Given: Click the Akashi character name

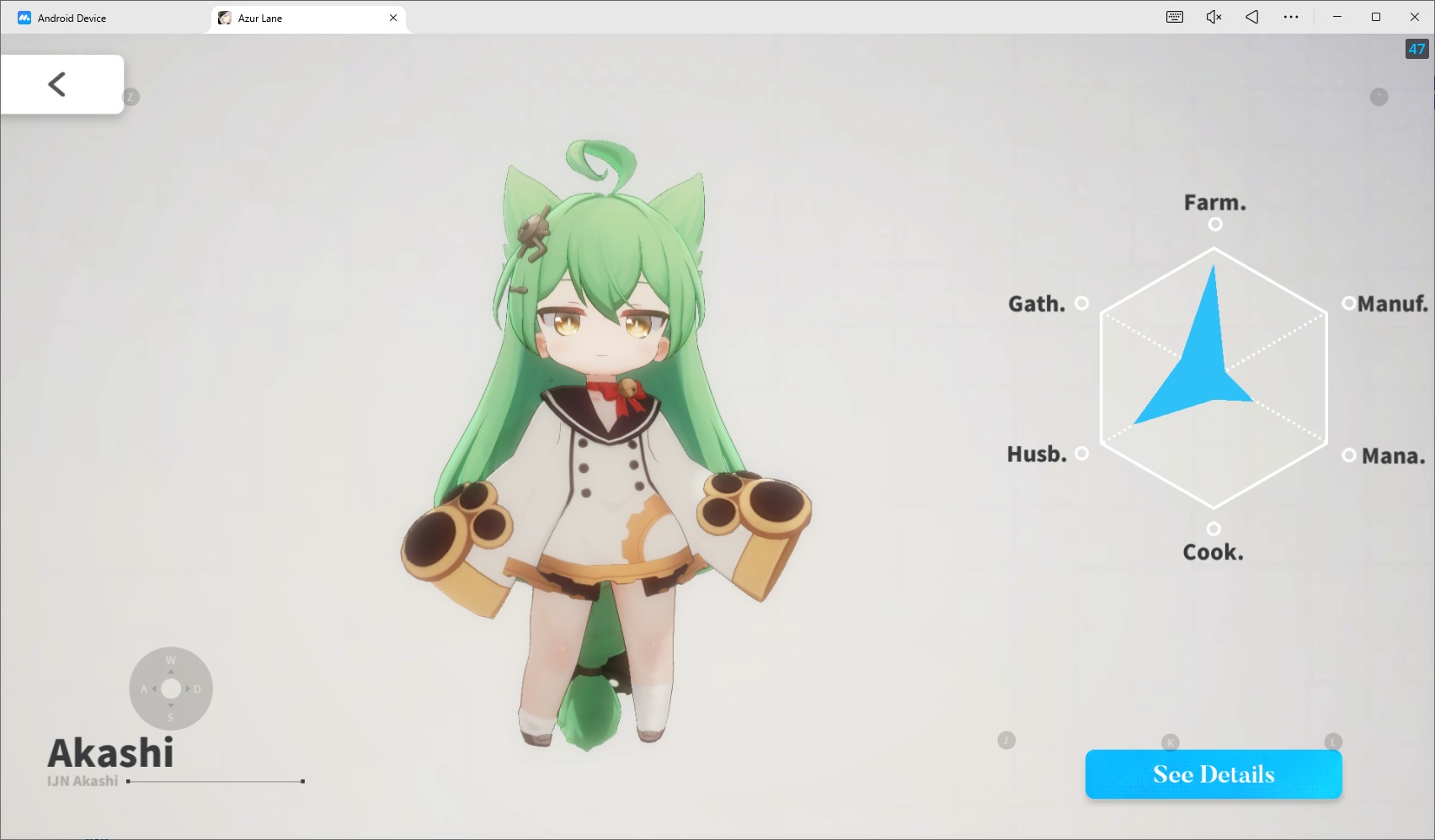Looking at the screenshot, I should coord(110,752).
